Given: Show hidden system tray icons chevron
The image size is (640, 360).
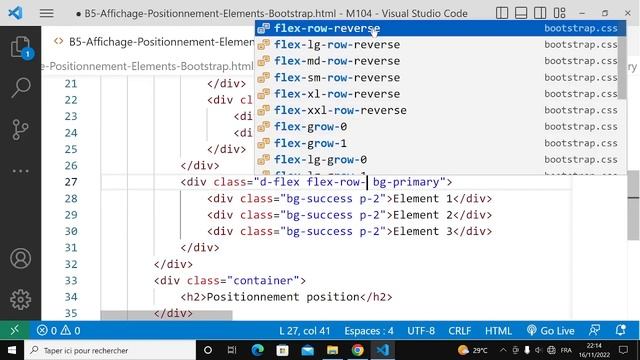Looking at the screenshot, I should pos(503,350).
